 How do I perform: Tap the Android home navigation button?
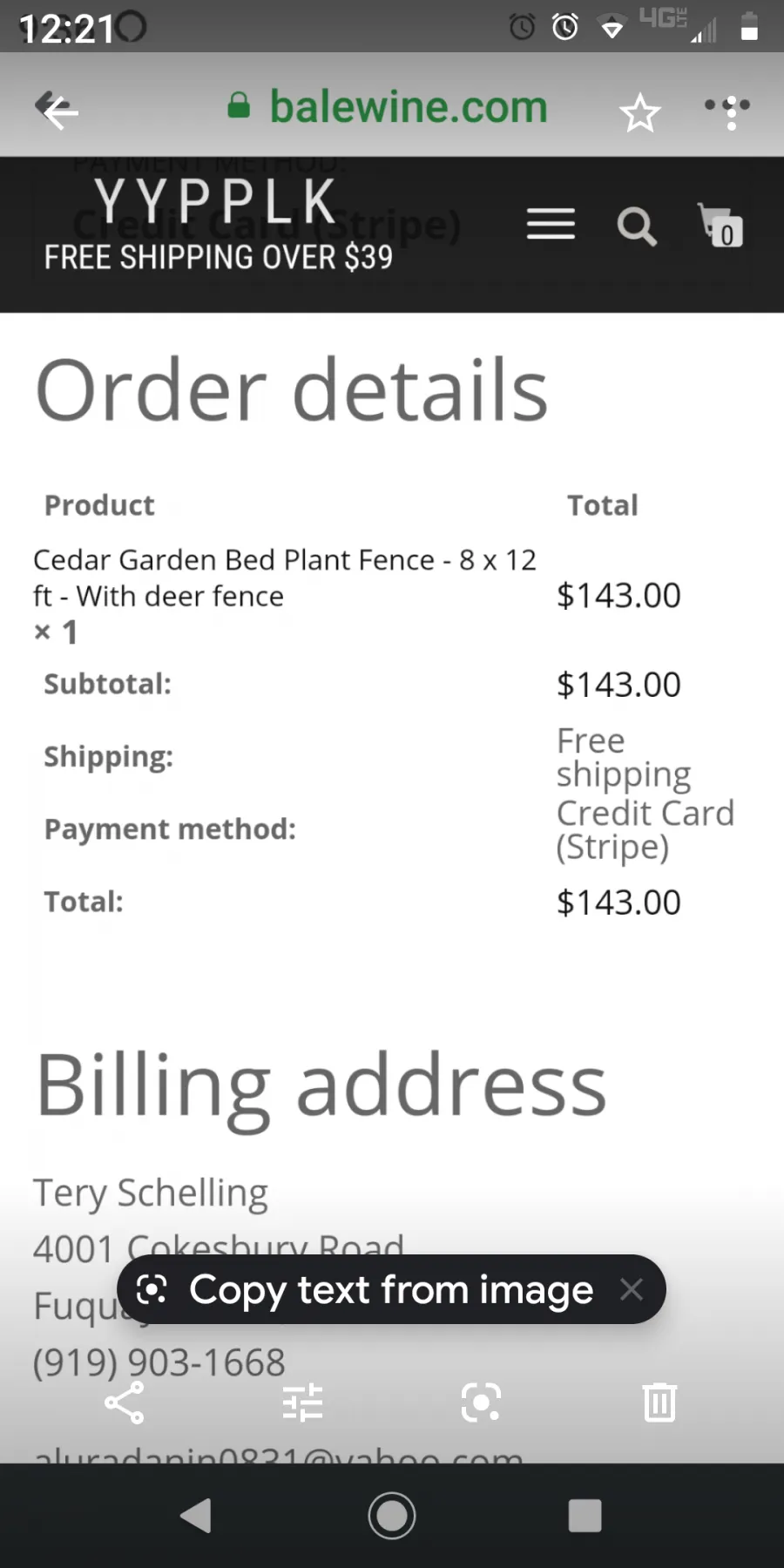pyautogui.click(x=392, y=1516)
